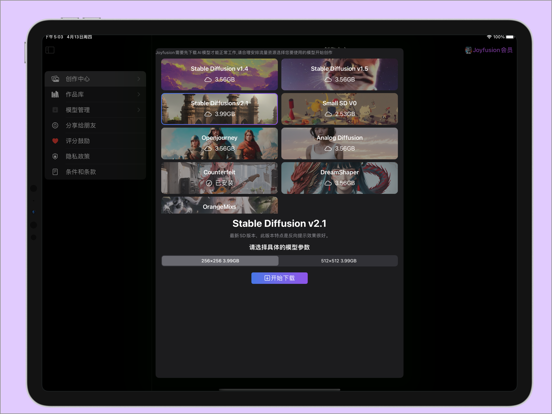Select the Stable Diffusion v1.5 cat card
Image resolution: width=552 pixels, height=414 pixels.
(x=339, y=74)
